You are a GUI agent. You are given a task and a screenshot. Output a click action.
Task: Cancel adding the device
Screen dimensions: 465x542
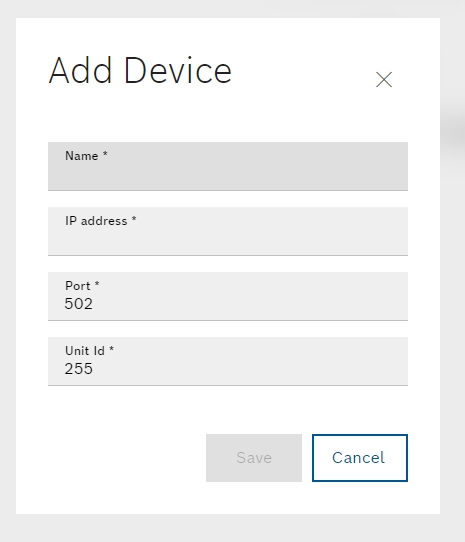pos(360,458)
